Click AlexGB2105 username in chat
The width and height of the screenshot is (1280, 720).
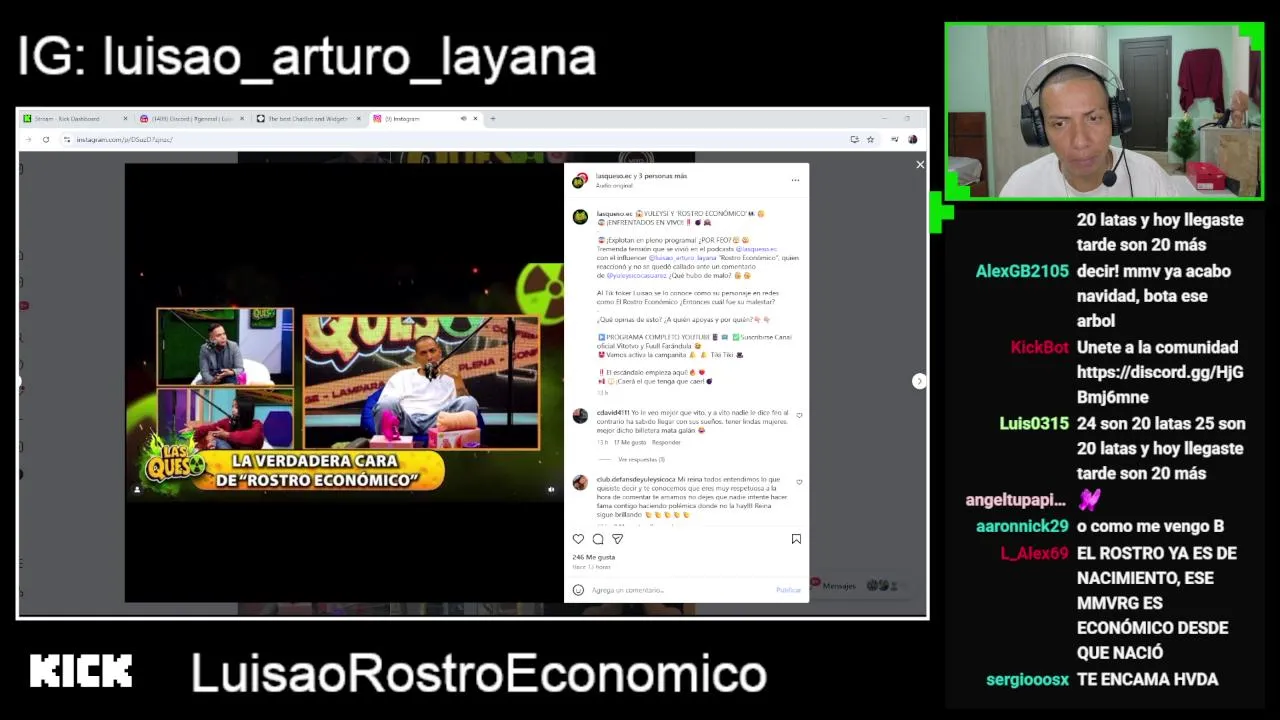(1022, 271)
